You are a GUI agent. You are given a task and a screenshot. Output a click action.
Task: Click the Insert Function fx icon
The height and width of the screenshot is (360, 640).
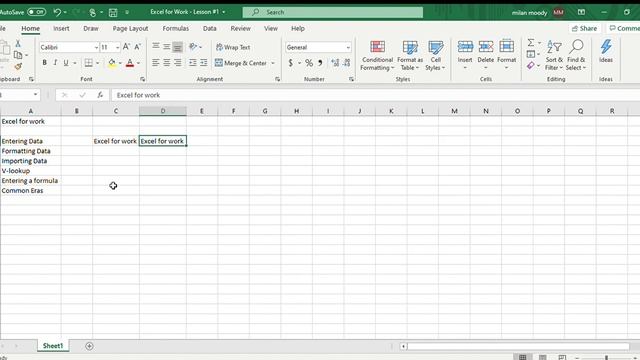(x=100, y=95)
